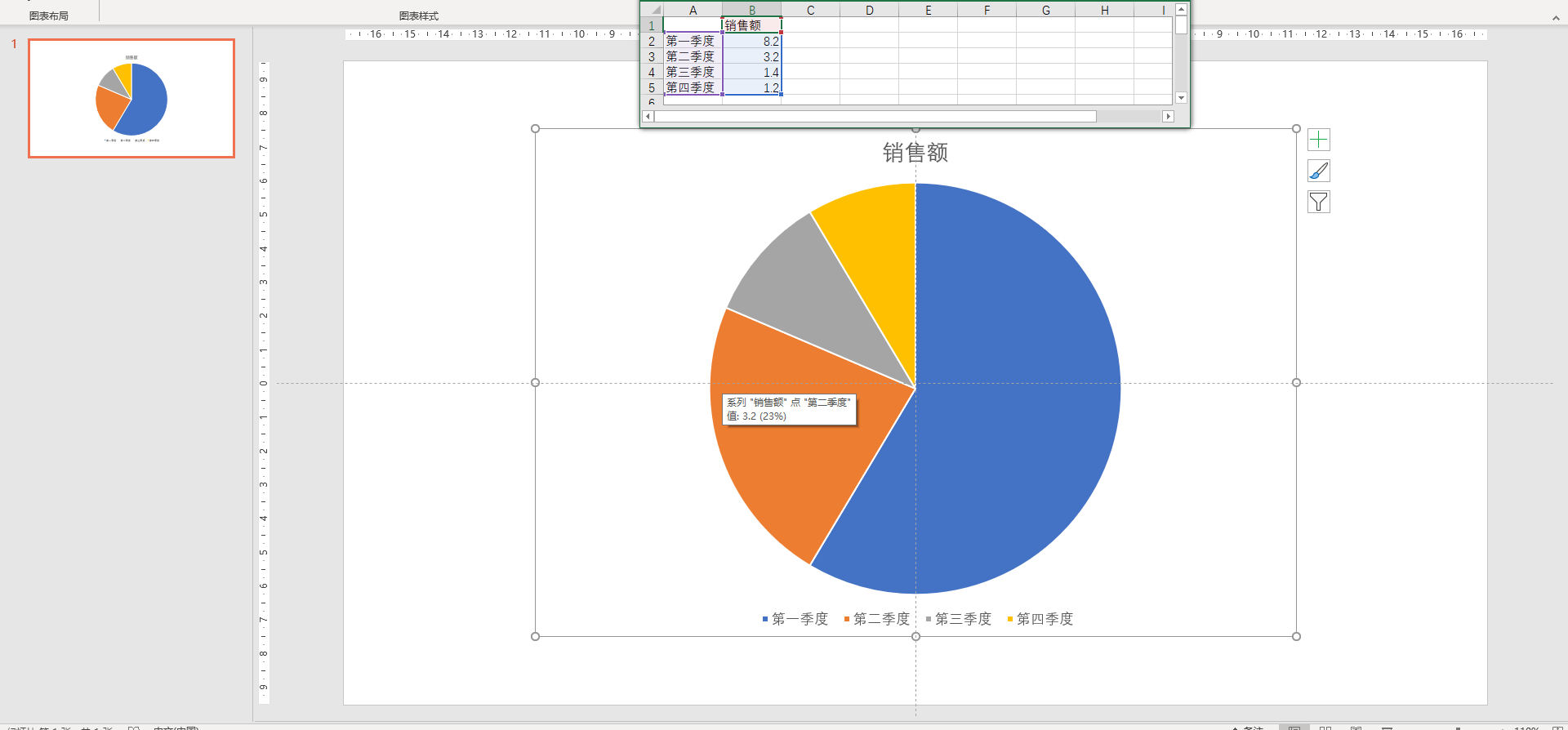This screenshot has width=1568, height=730.
Task: Select slide 1 thumbnail in the panel
Action: pyautogui.click(x=131, y=98)
